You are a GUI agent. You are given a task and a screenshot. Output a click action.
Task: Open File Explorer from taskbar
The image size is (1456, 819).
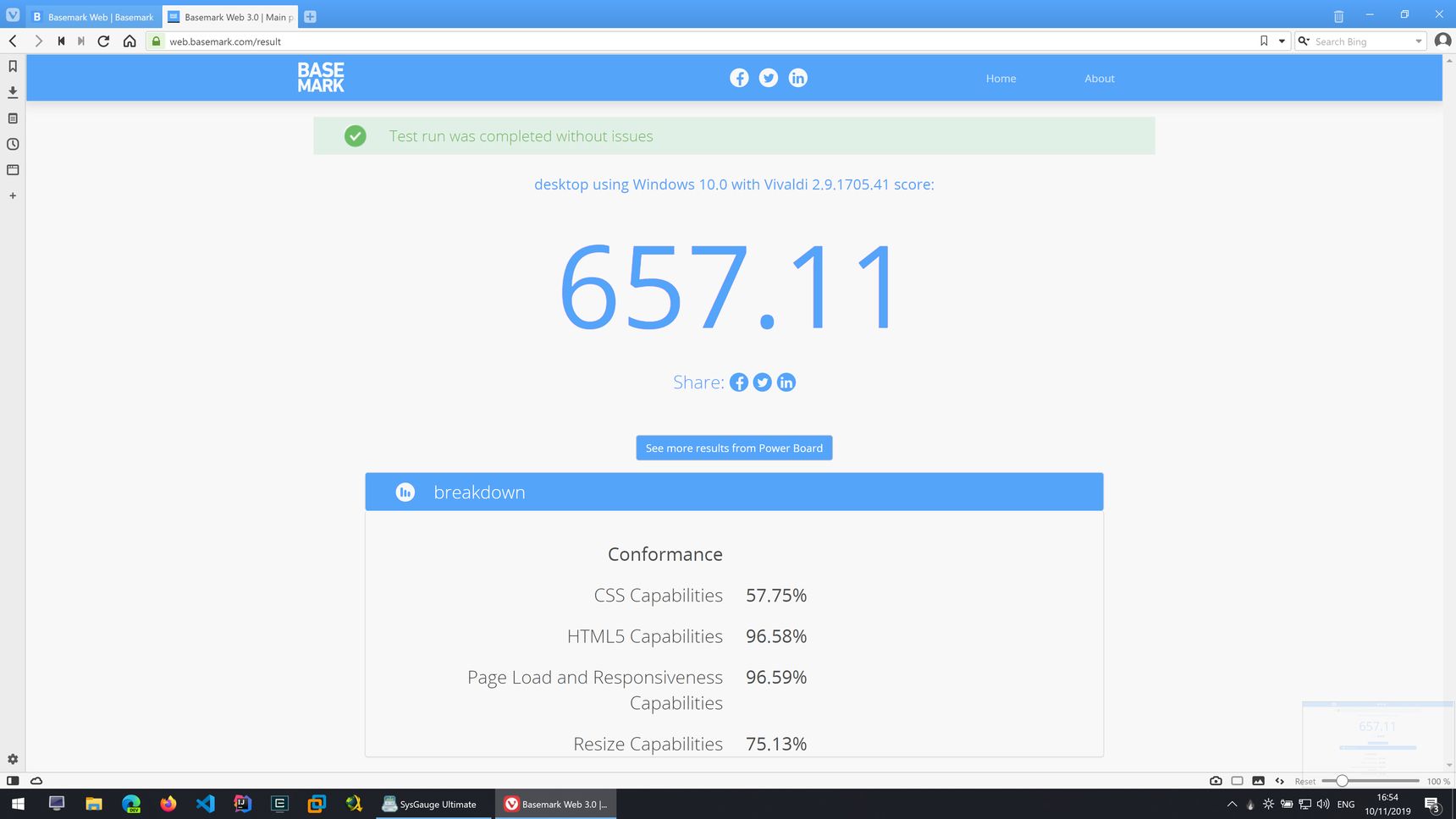click(x=94, y=804)
